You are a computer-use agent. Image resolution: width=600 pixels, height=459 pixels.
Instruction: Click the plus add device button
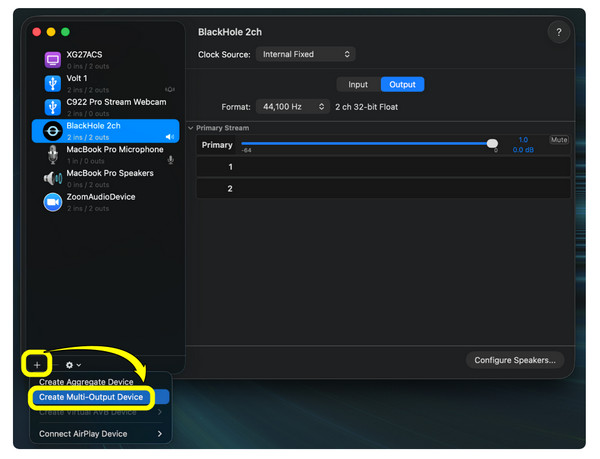pyautogui.click(x=37, y=365)
